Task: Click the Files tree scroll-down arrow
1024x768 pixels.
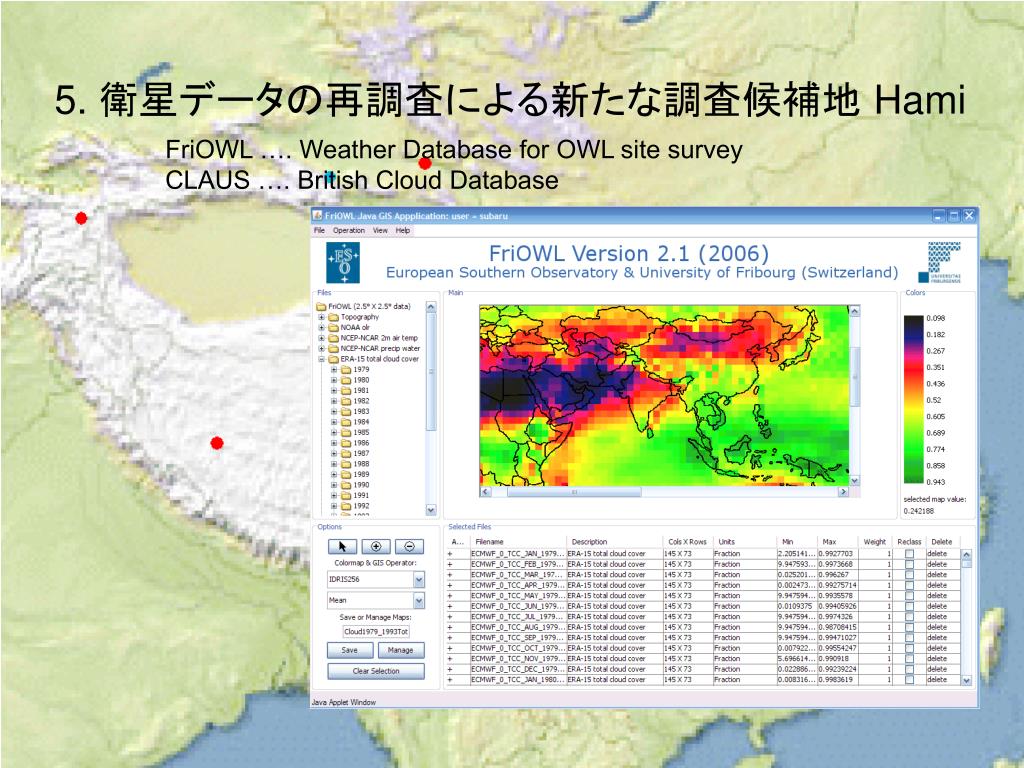Action: click(431, 510)
